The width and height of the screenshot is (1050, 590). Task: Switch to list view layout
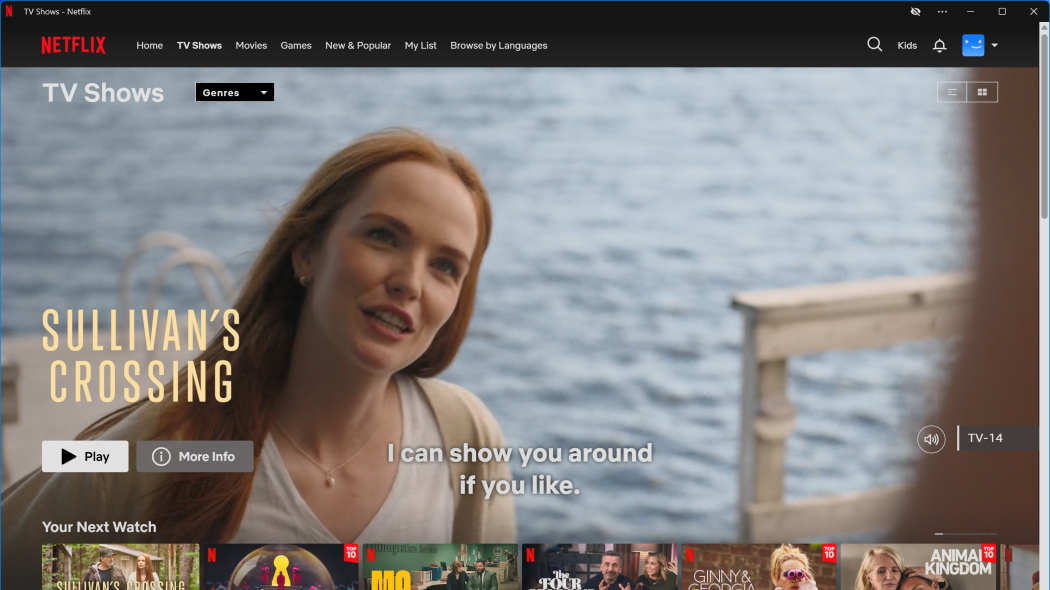[952, 92]
